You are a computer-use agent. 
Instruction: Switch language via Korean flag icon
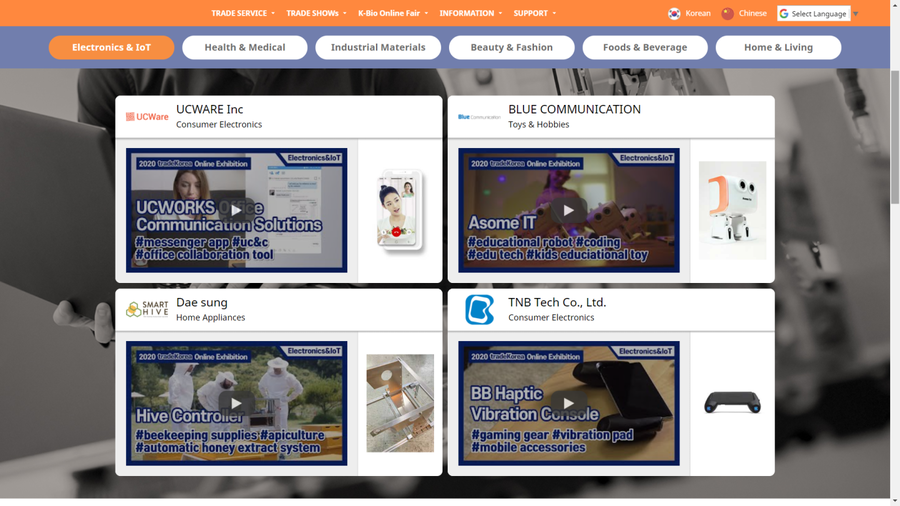(x=674, y=13)
